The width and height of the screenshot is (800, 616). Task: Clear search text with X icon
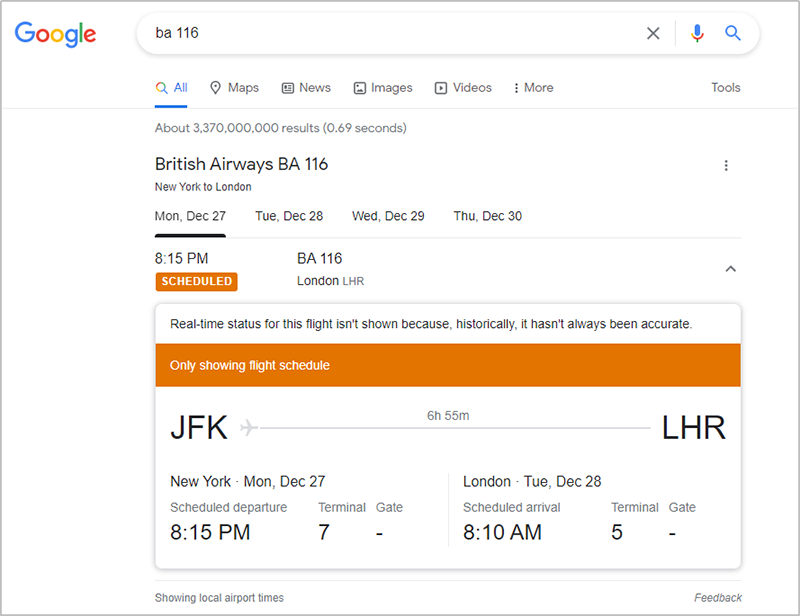653,33
